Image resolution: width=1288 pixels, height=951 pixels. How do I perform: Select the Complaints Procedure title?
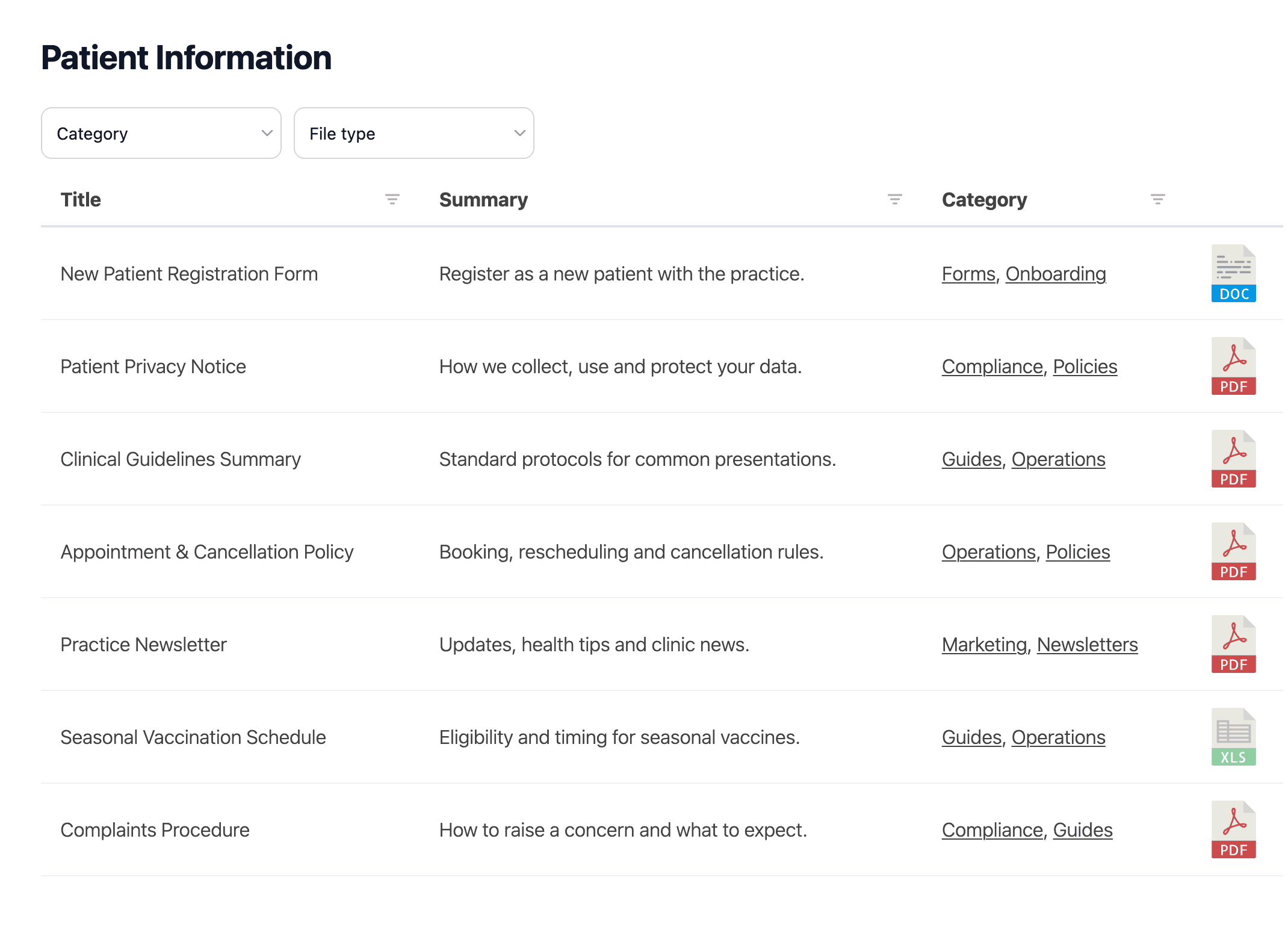tap(155, 830)
